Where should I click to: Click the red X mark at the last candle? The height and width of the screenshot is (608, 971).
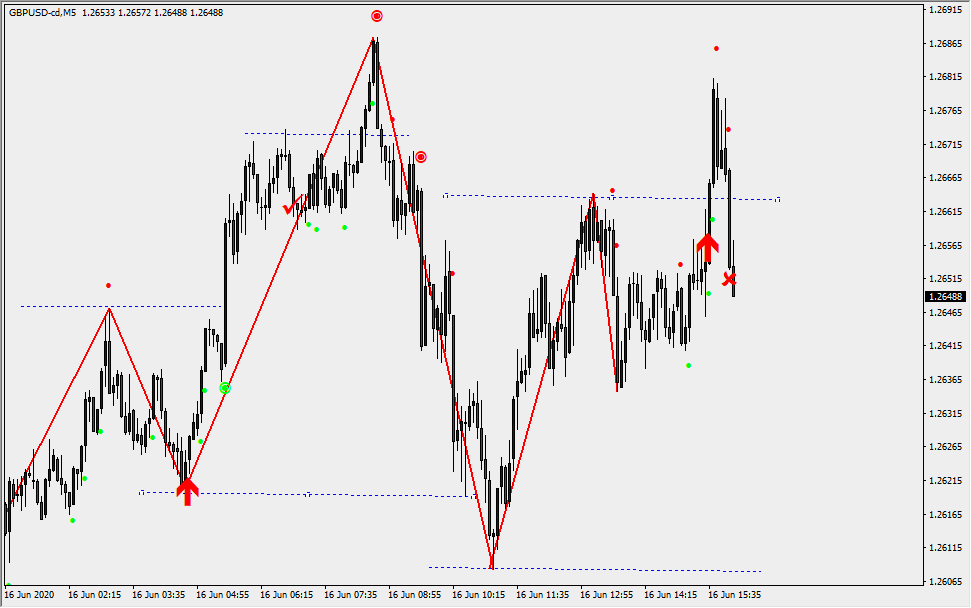[730, 279]
